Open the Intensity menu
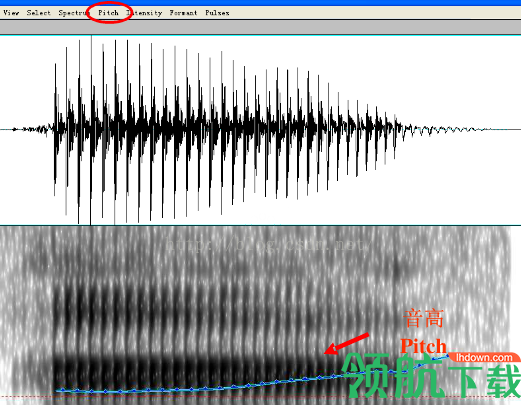The height and width of the screenshot is (405, 521). [x=144, y=13]
